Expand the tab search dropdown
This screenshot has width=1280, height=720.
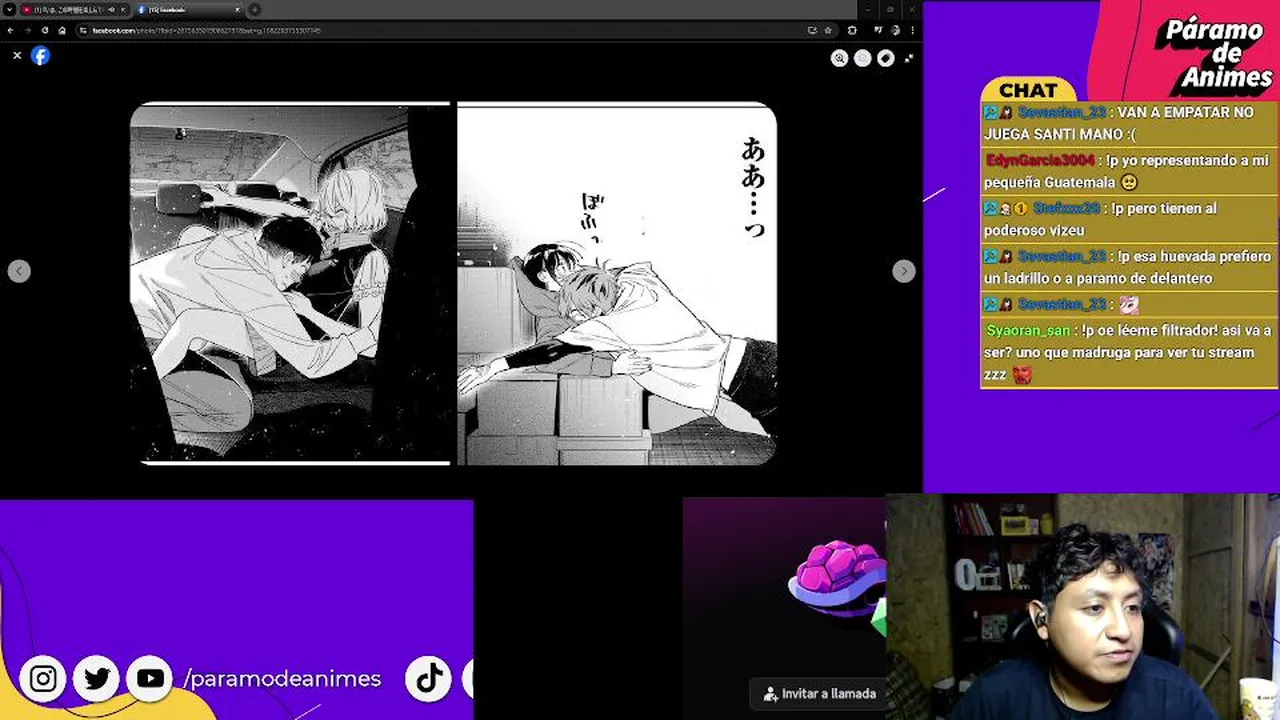click(x=9, y=9)
